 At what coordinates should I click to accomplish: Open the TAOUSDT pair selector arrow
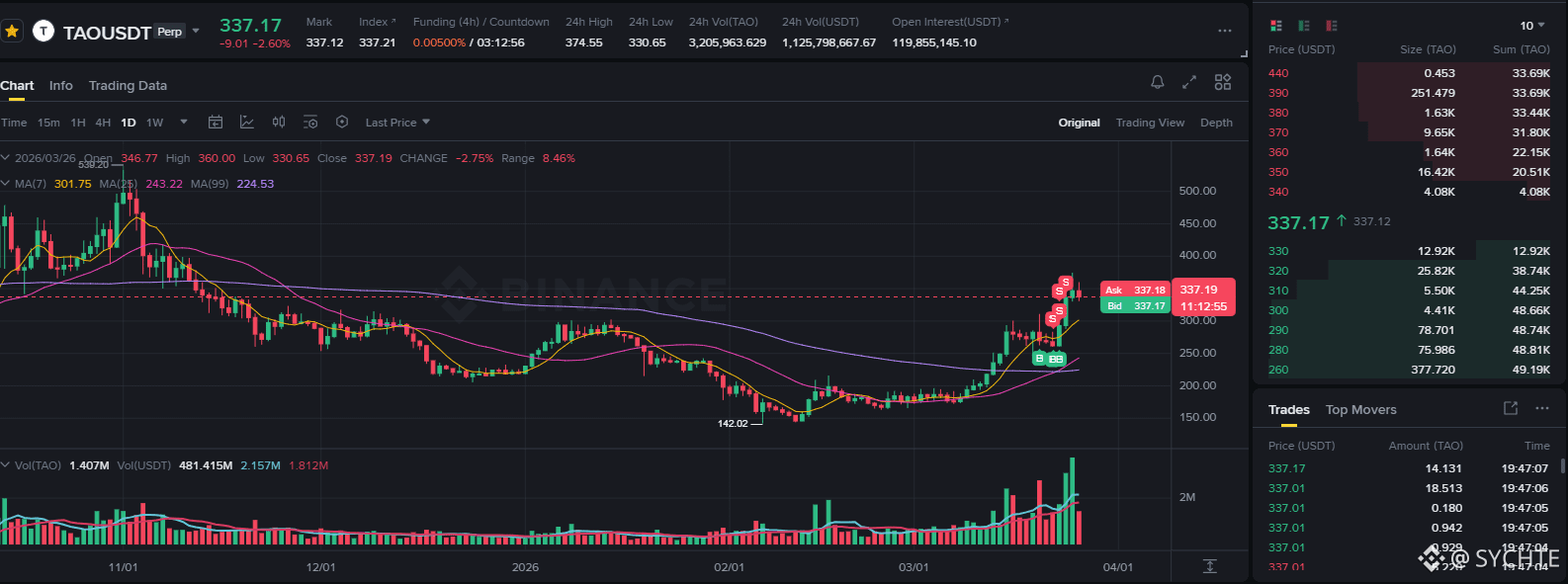(196, 31)
